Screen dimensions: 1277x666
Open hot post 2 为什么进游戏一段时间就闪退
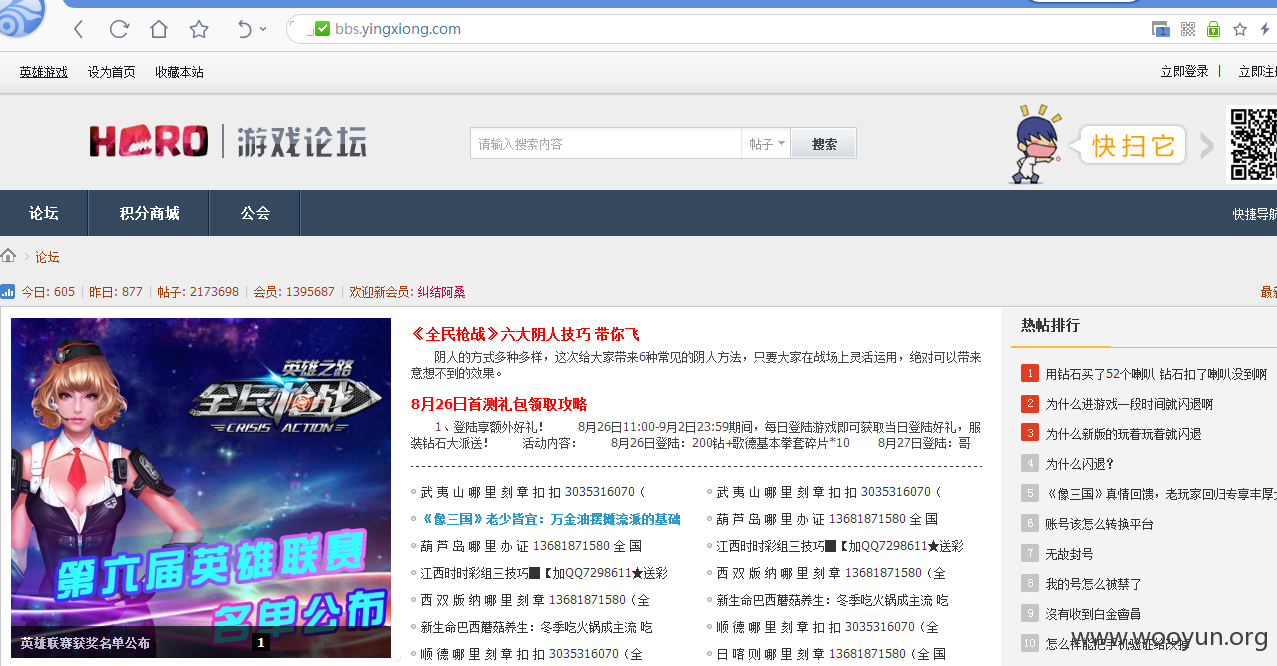(x=1129, y=404)
